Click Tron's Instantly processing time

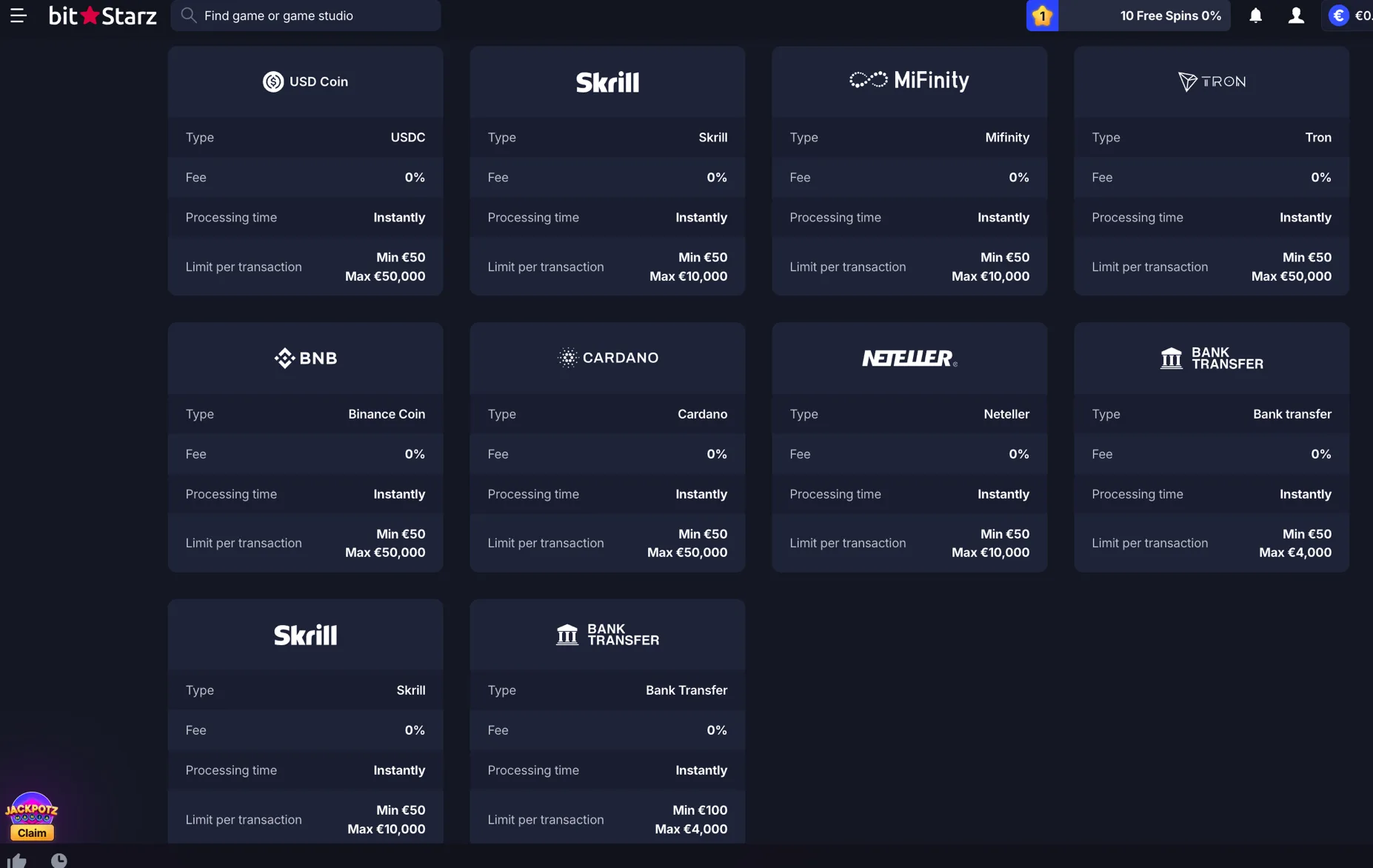1306,218
